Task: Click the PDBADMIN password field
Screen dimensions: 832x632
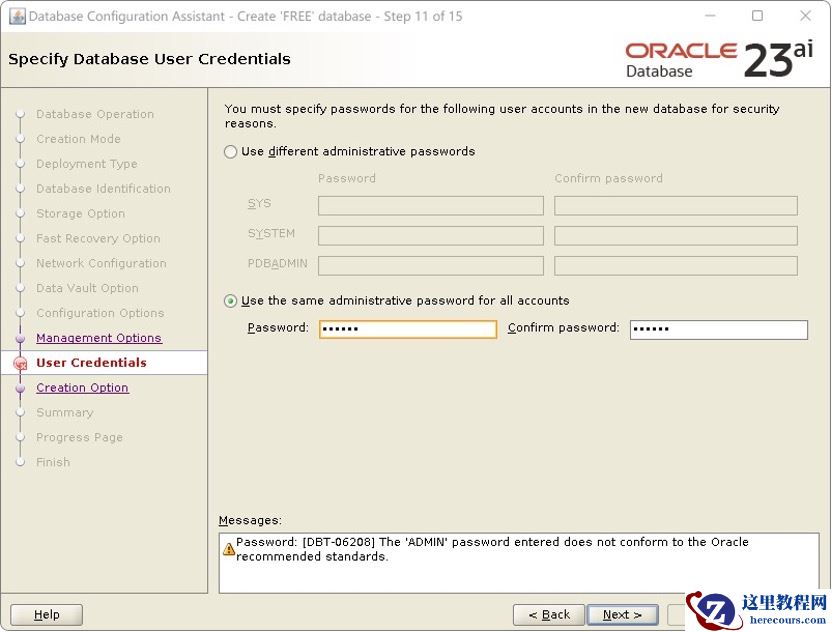Action: pos(431,266)
